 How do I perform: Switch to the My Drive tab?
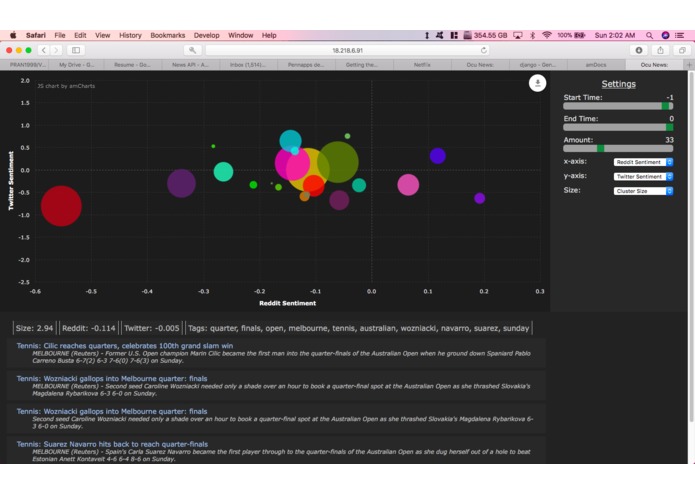[x=76, y=65]
